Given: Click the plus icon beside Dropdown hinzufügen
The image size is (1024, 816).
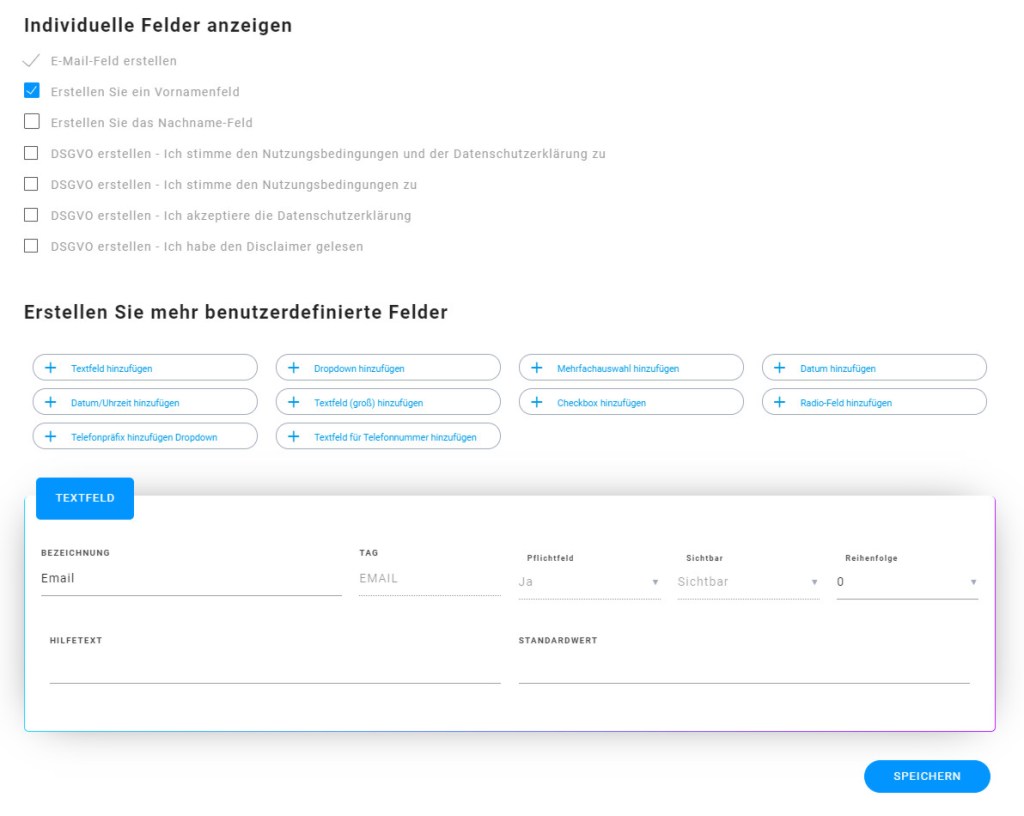Looking at the screenshot, I should tap(293, 368).
